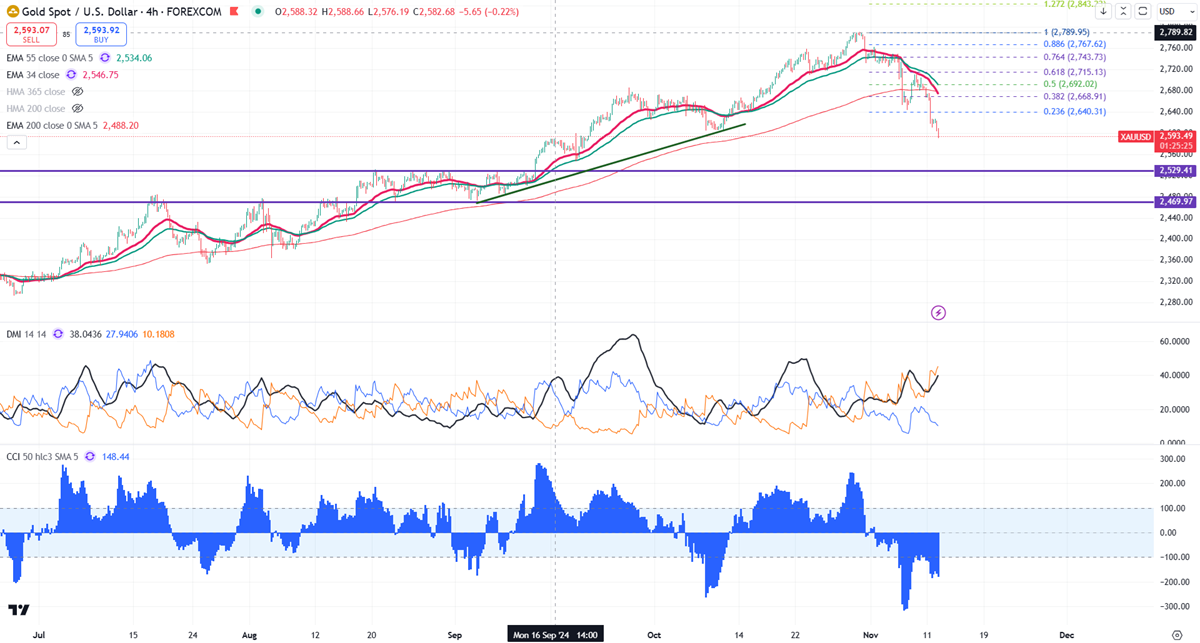The width and height of the screenshot is (1200, 643).
Task: Click the green market status dot
Action: point(259,12)
